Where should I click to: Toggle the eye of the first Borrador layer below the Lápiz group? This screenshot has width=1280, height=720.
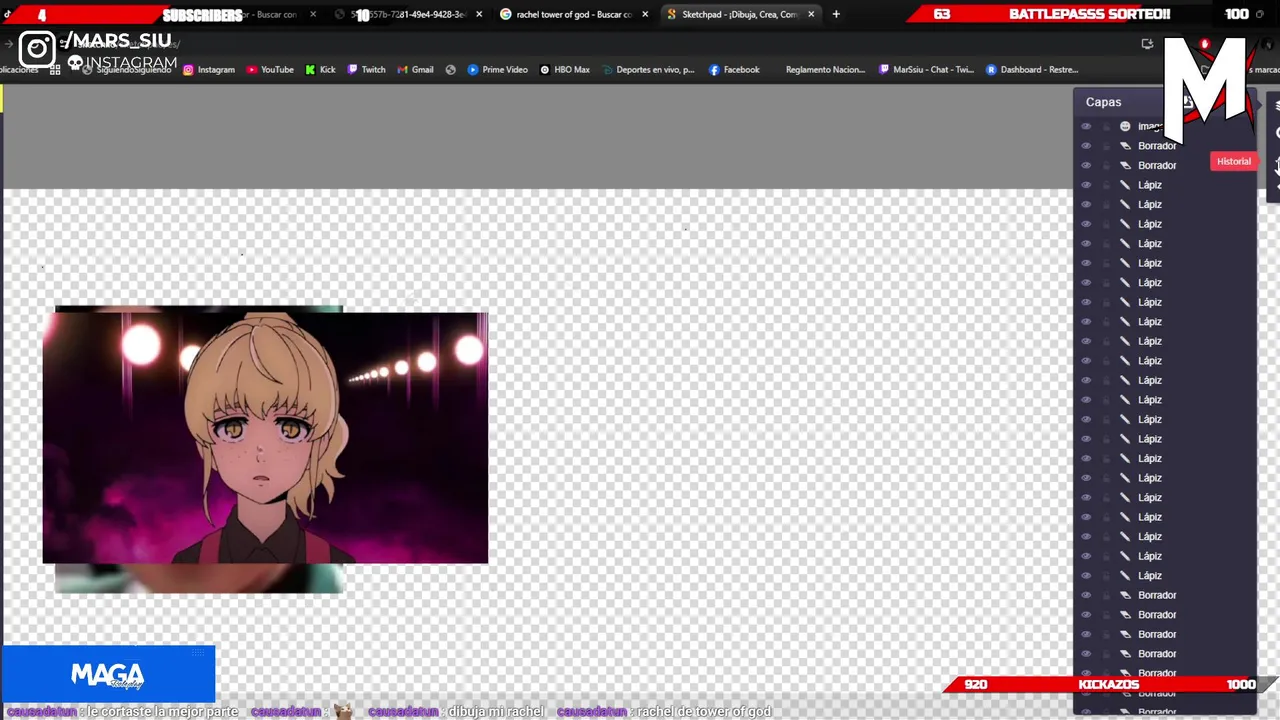click(x=1086, y=595)
